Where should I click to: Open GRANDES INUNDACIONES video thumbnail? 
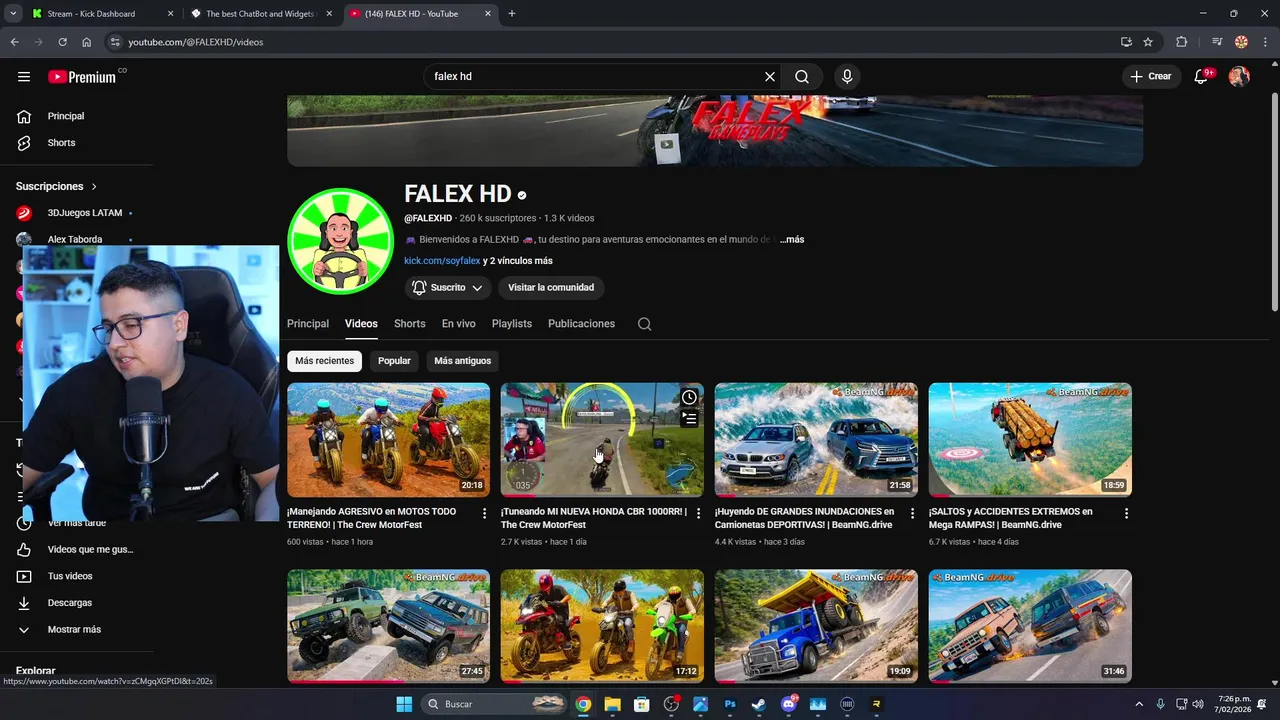[x=816, y=440]
